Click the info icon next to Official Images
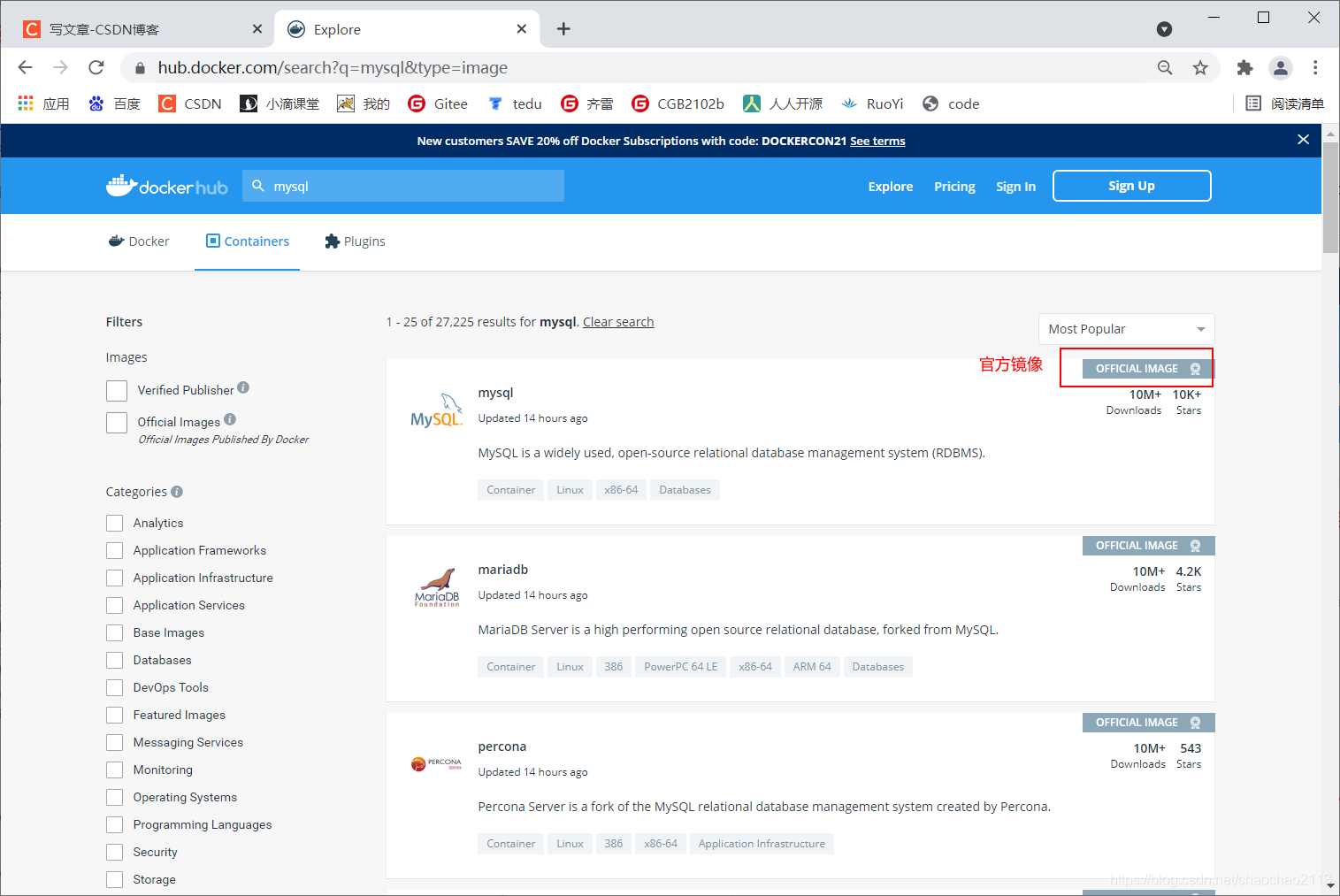The height and width of the screenshot is (896, 1340). (x=230, y=419)
